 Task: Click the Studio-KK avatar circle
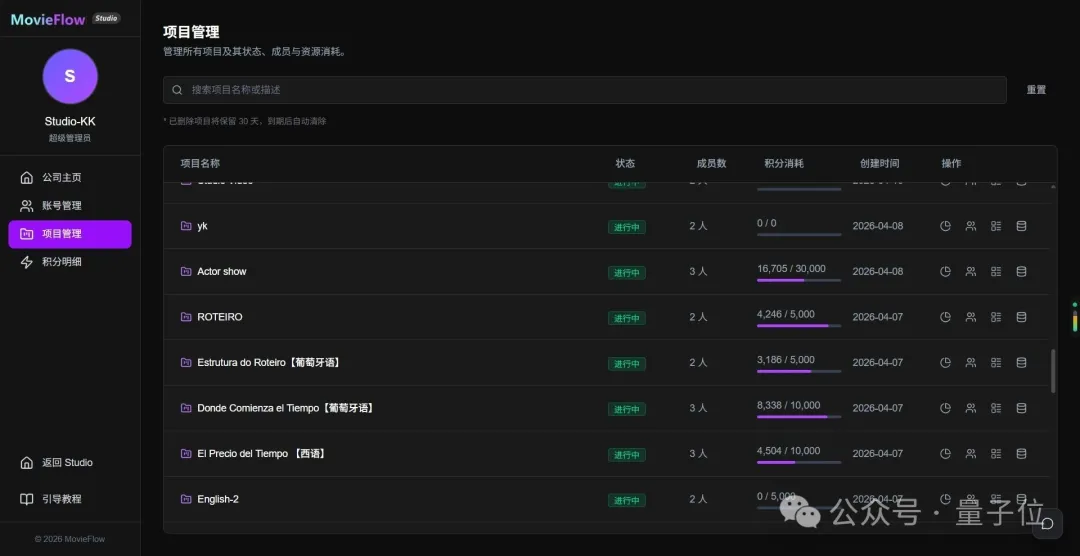pyautogui.click(x=70, y=76)
